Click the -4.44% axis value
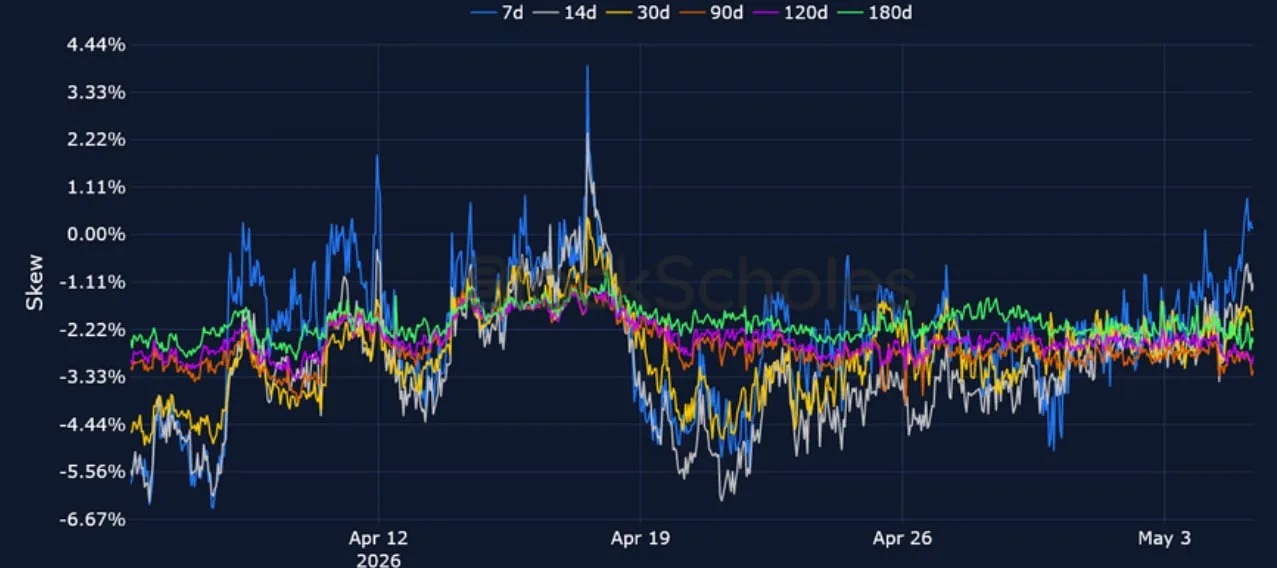The image size is (1277, 568). click(93, 424)
